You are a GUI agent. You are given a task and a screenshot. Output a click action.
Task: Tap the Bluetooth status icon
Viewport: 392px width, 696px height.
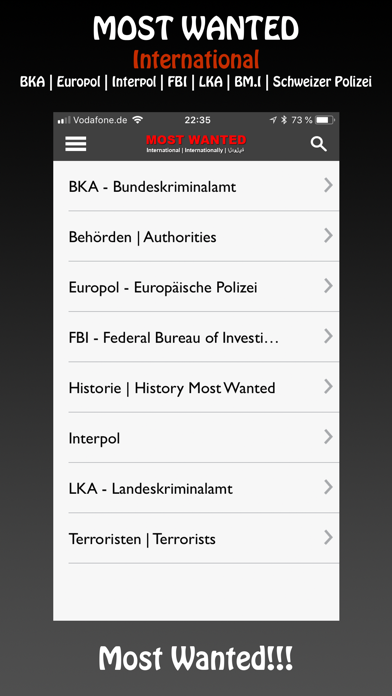284,120
